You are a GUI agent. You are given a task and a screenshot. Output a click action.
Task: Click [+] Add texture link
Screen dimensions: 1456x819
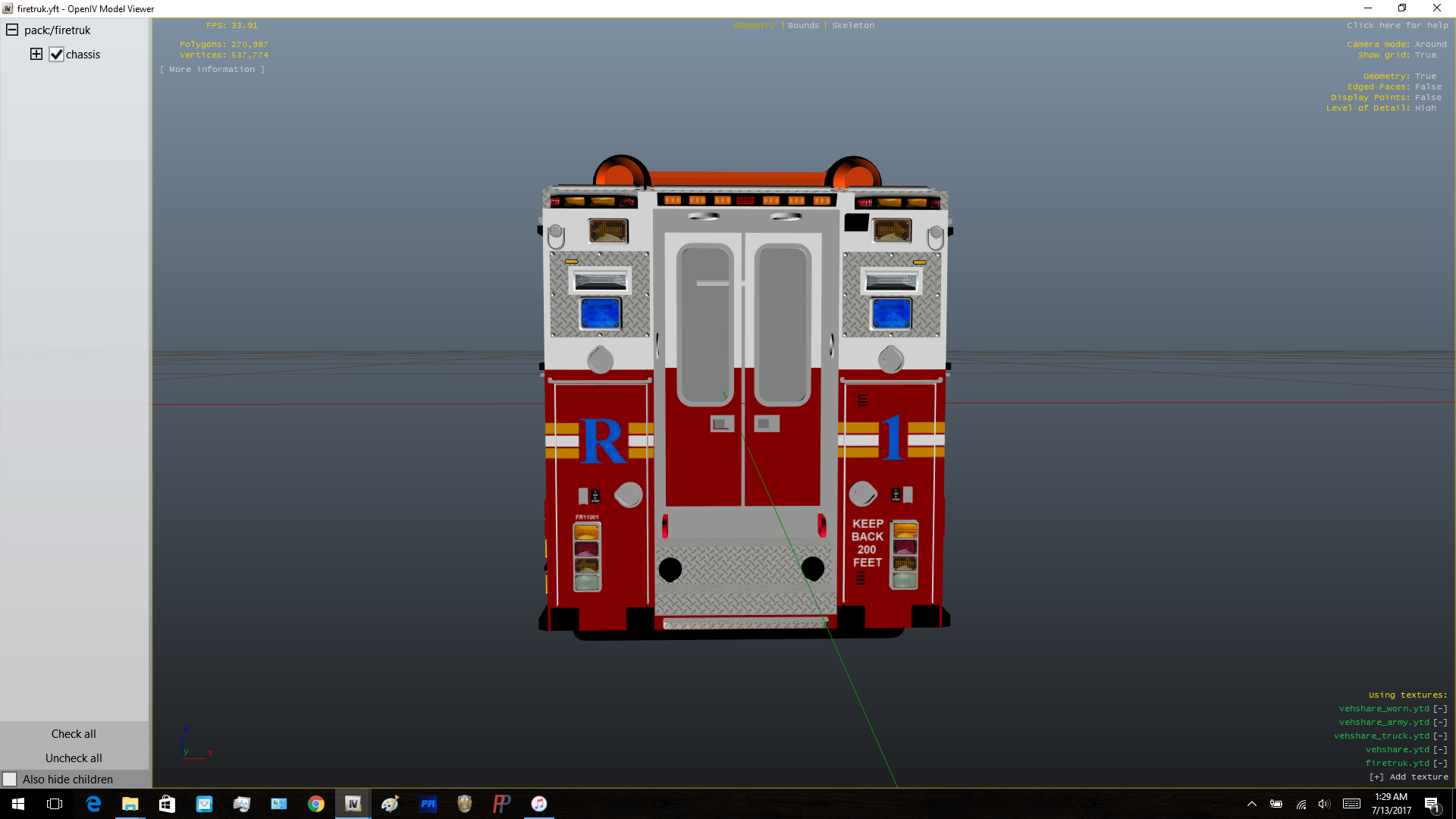coord(1408,777)
